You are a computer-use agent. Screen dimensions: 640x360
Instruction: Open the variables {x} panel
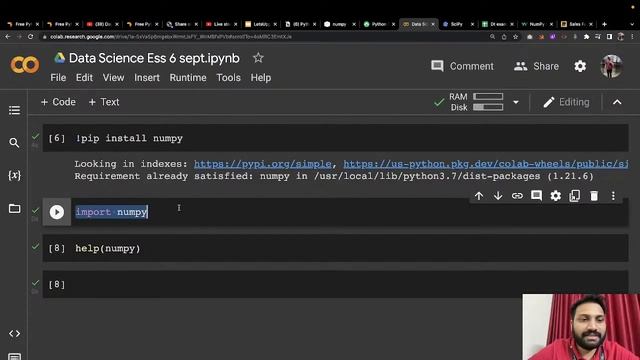pos(14,175)
